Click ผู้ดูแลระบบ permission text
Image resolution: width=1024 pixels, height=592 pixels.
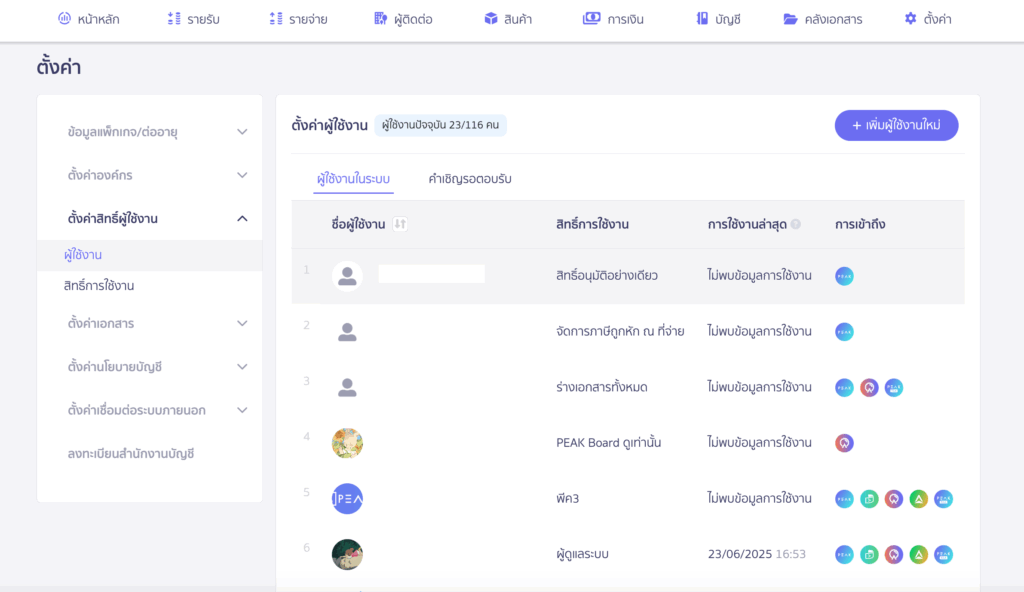click(582, 554)
